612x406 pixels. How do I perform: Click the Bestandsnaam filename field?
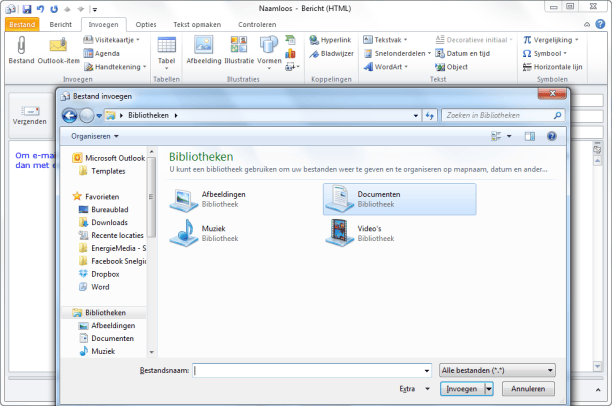tap(308, 370)
